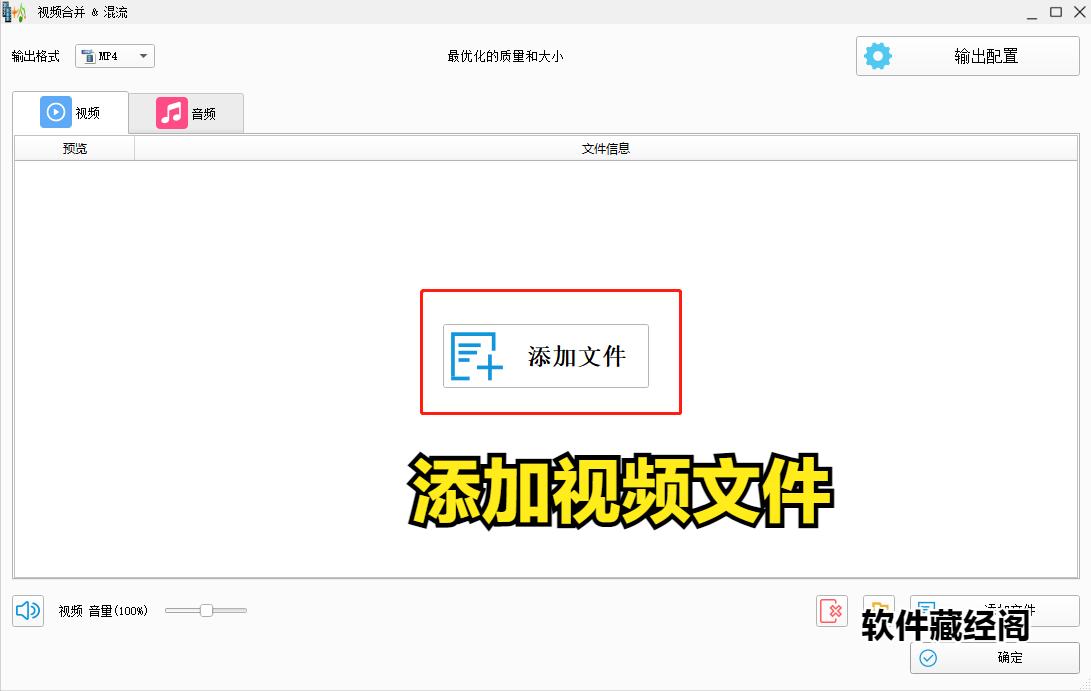Viewport: 1091px width, 691px height.
Task: Open the MP4 output format dropdown
Action: [115, 56]
